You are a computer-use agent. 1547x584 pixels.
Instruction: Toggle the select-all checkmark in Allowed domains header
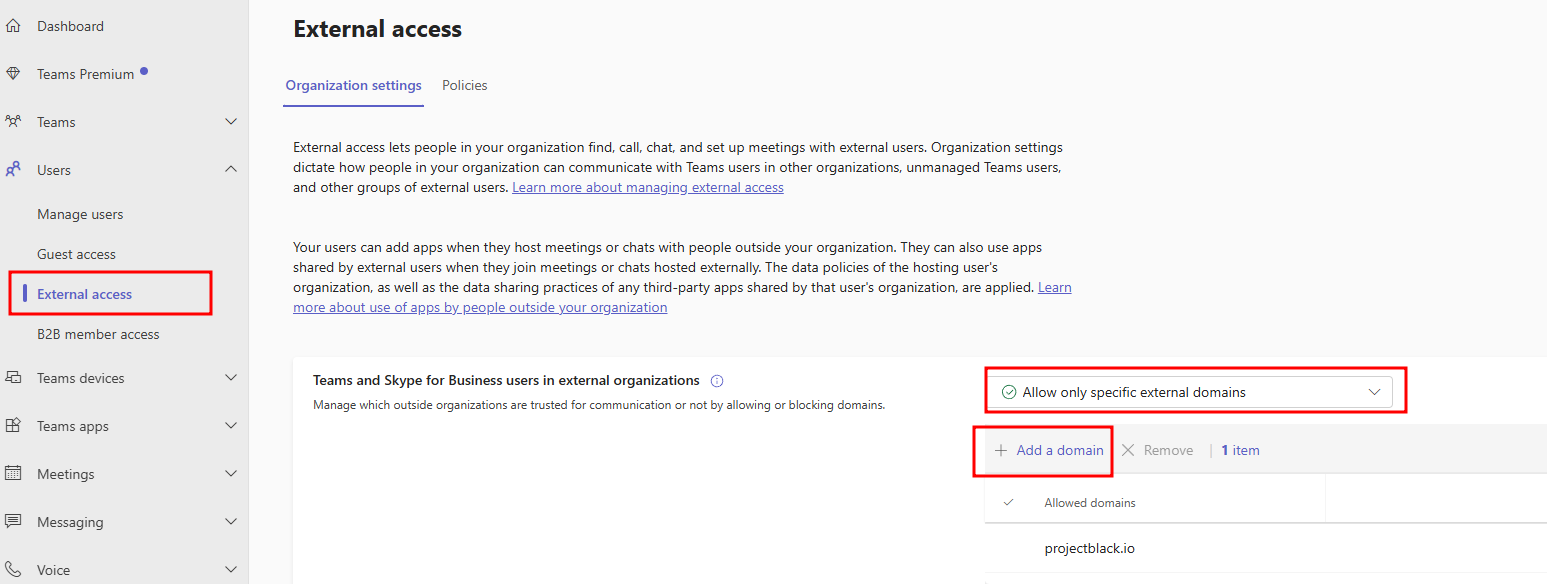(1008, 503)
